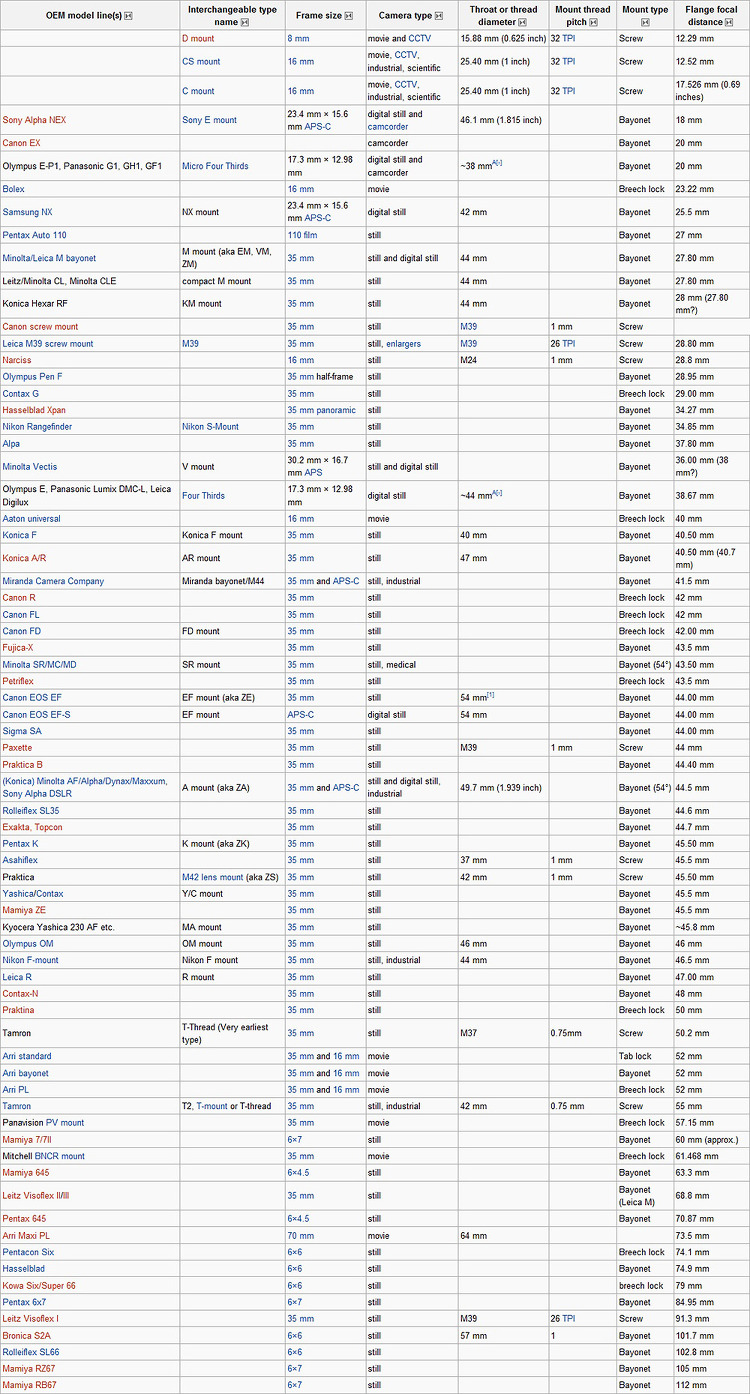750x1394 pixels.
Task: Open the Leica M39 screw mount link
Action: point(48,343)
